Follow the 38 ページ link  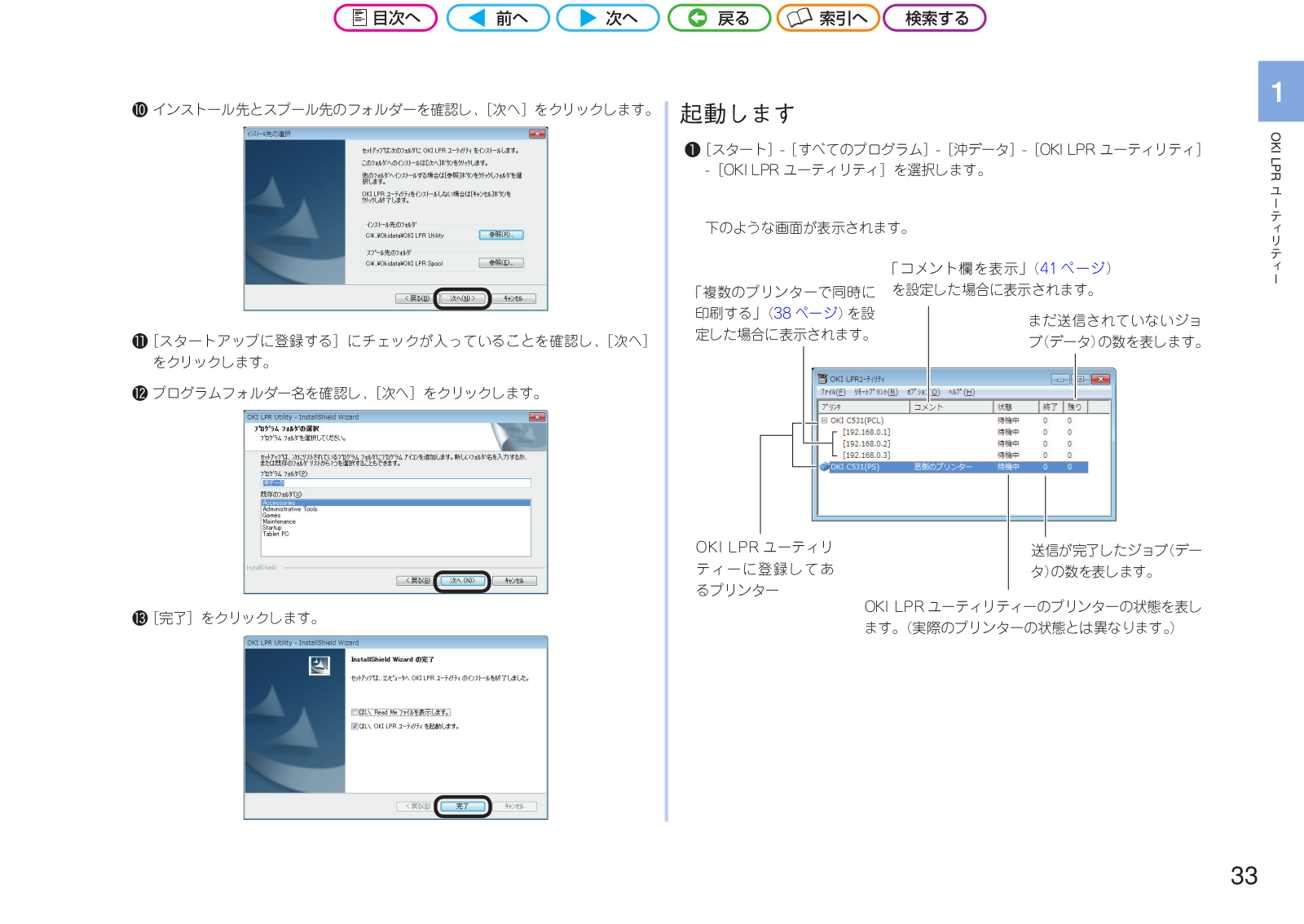pos(806,313)
